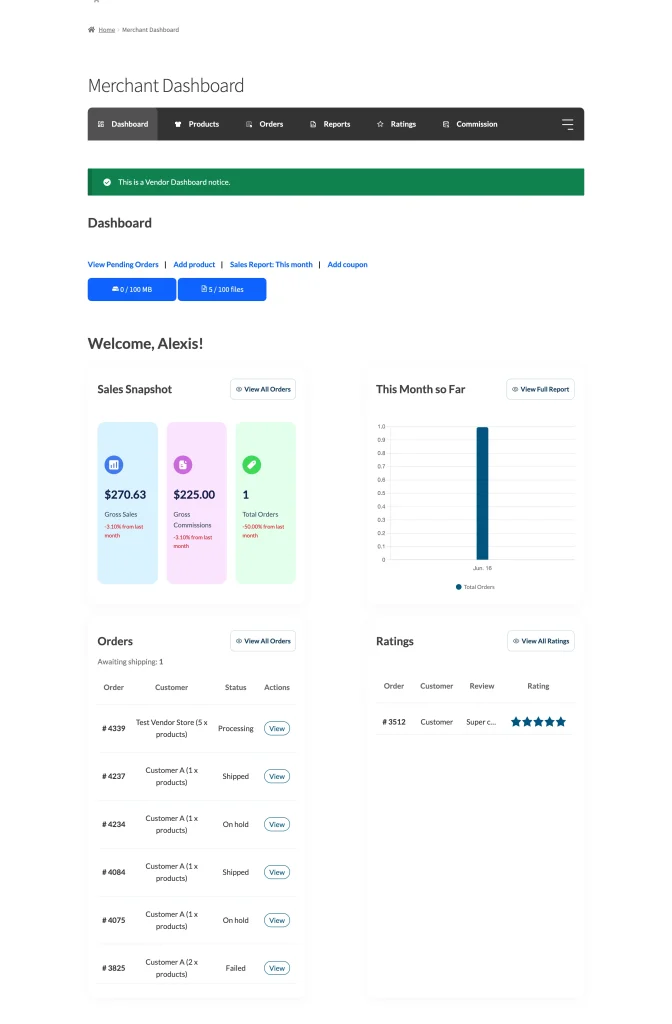This screenshot has height=1024, width=672.
Task: View order #3825
Action: [277, 968]
